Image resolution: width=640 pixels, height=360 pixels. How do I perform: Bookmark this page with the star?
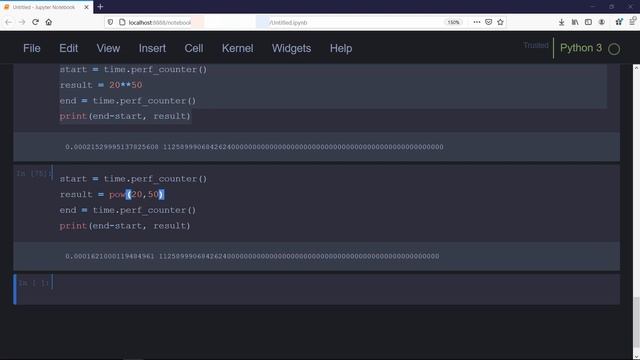[500, 22]
